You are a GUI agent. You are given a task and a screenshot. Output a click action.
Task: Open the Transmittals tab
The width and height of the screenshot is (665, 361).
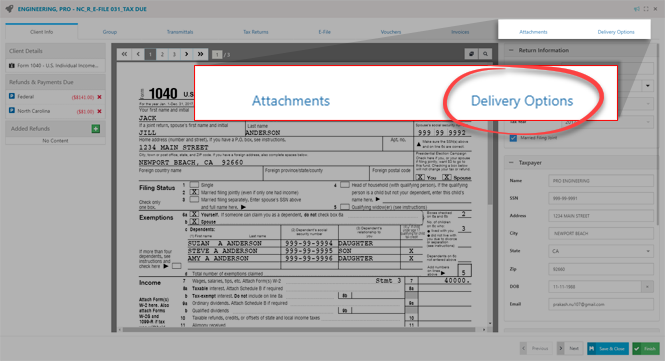coord(180,32)
